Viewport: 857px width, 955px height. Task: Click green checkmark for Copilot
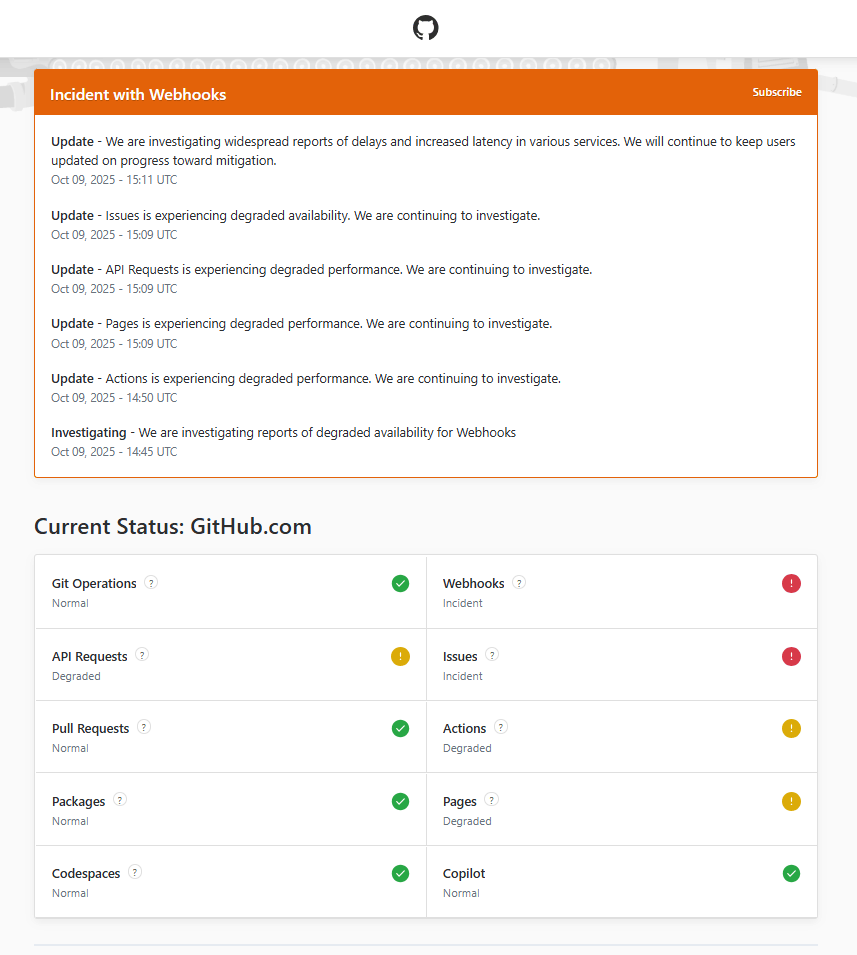tap(791, 873)
